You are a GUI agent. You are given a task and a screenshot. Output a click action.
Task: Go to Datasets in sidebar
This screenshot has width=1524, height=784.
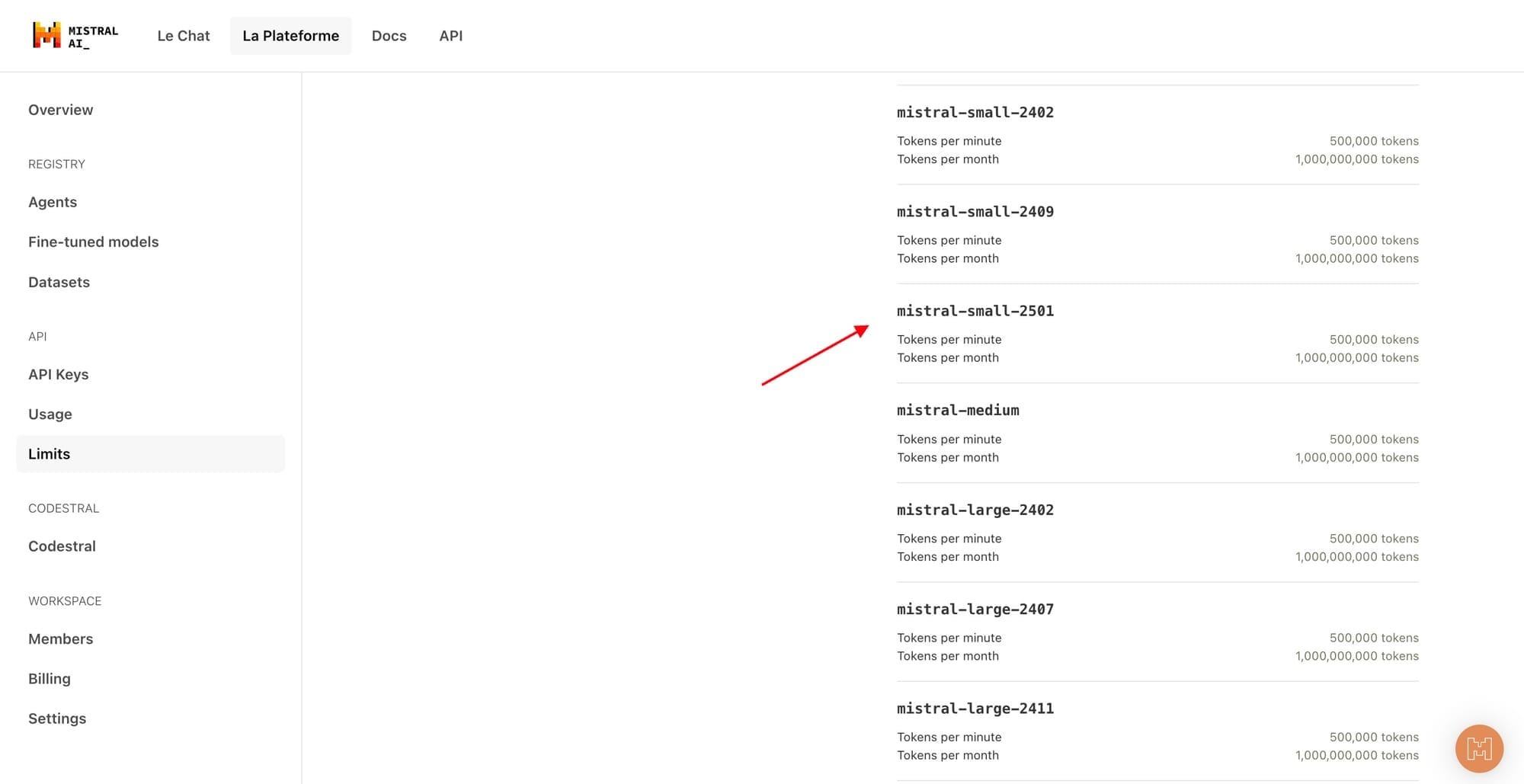click(59, 282)
